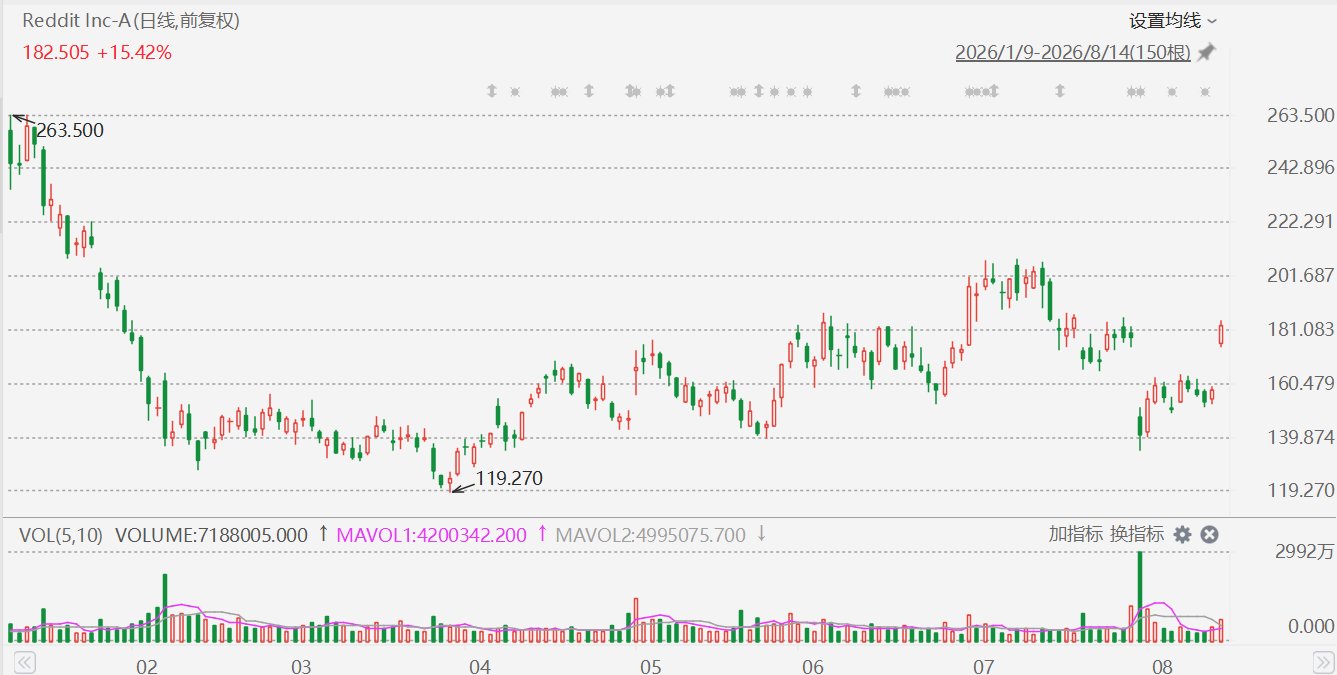
Task: Click the 263.500 high annotation beside the first candles
Action: click(x=70, y=131)
